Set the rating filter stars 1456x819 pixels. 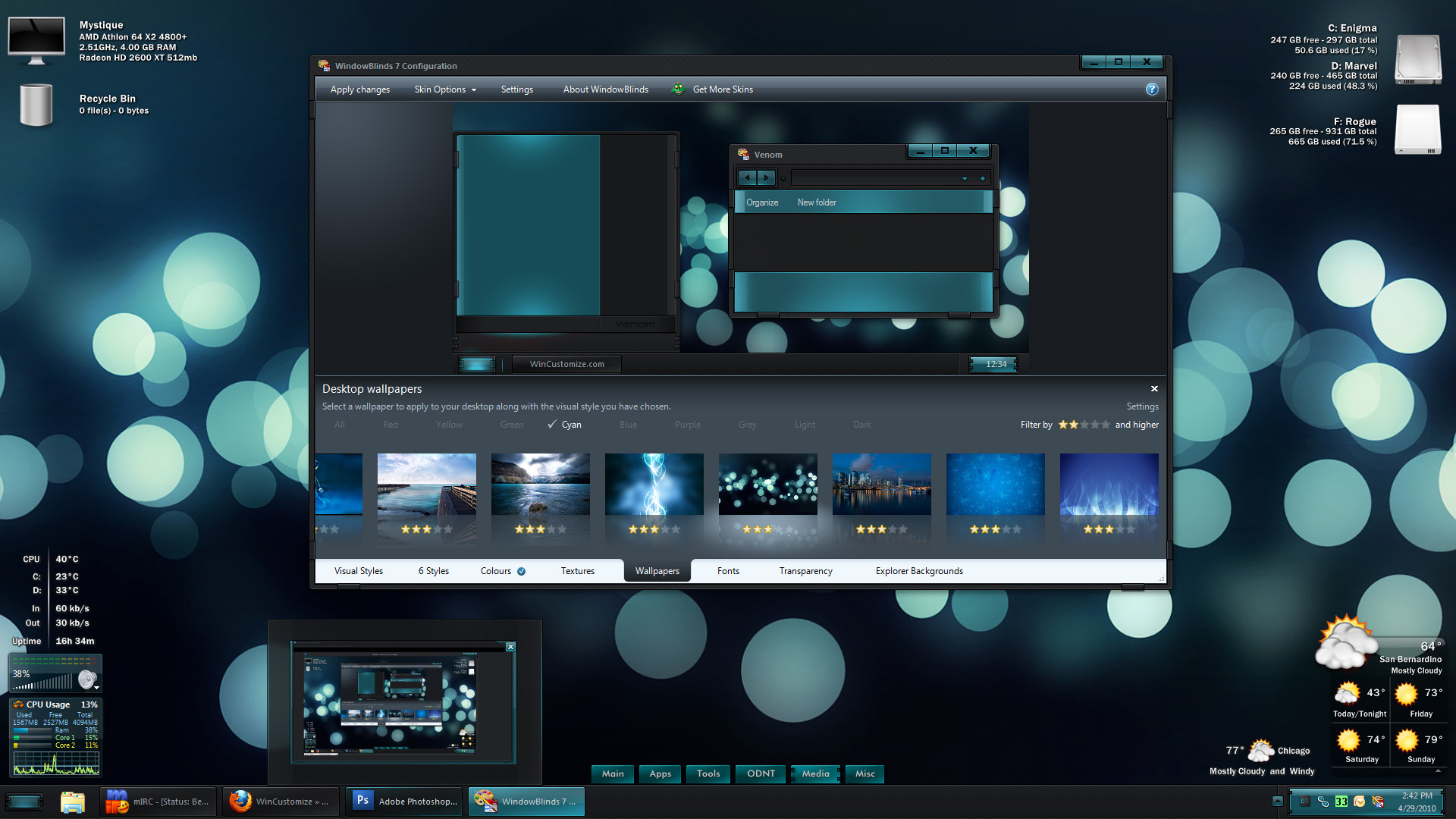tap(1084, 425)
